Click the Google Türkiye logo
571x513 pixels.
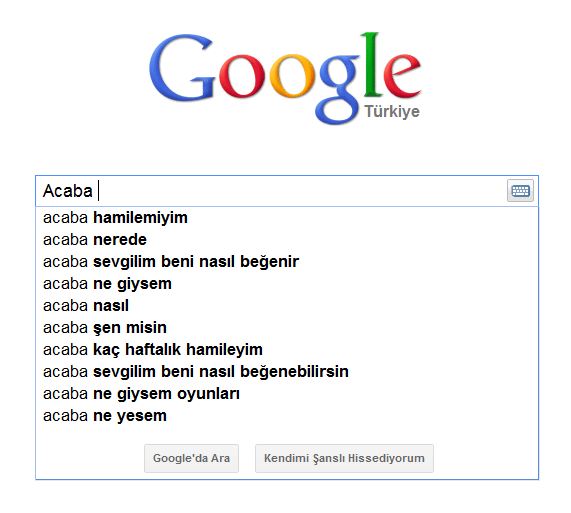tap(285, 78)
